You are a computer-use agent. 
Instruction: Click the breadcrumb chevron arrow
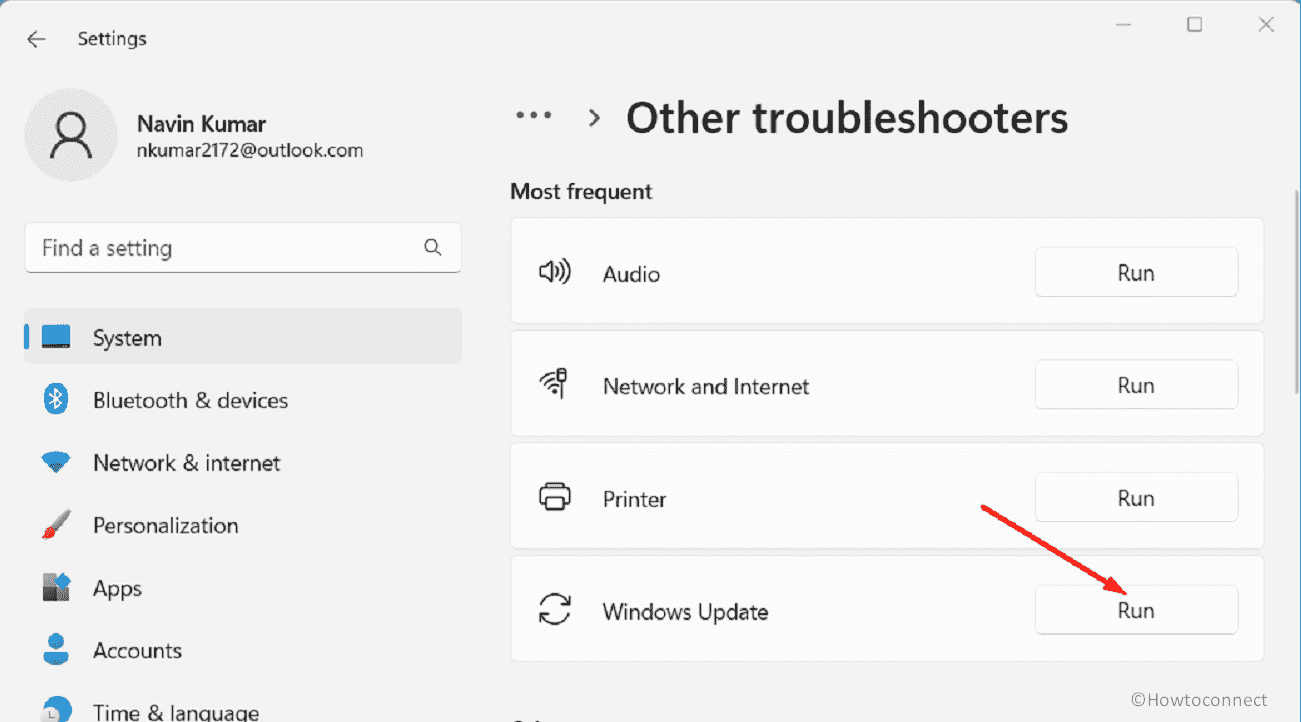595,118
